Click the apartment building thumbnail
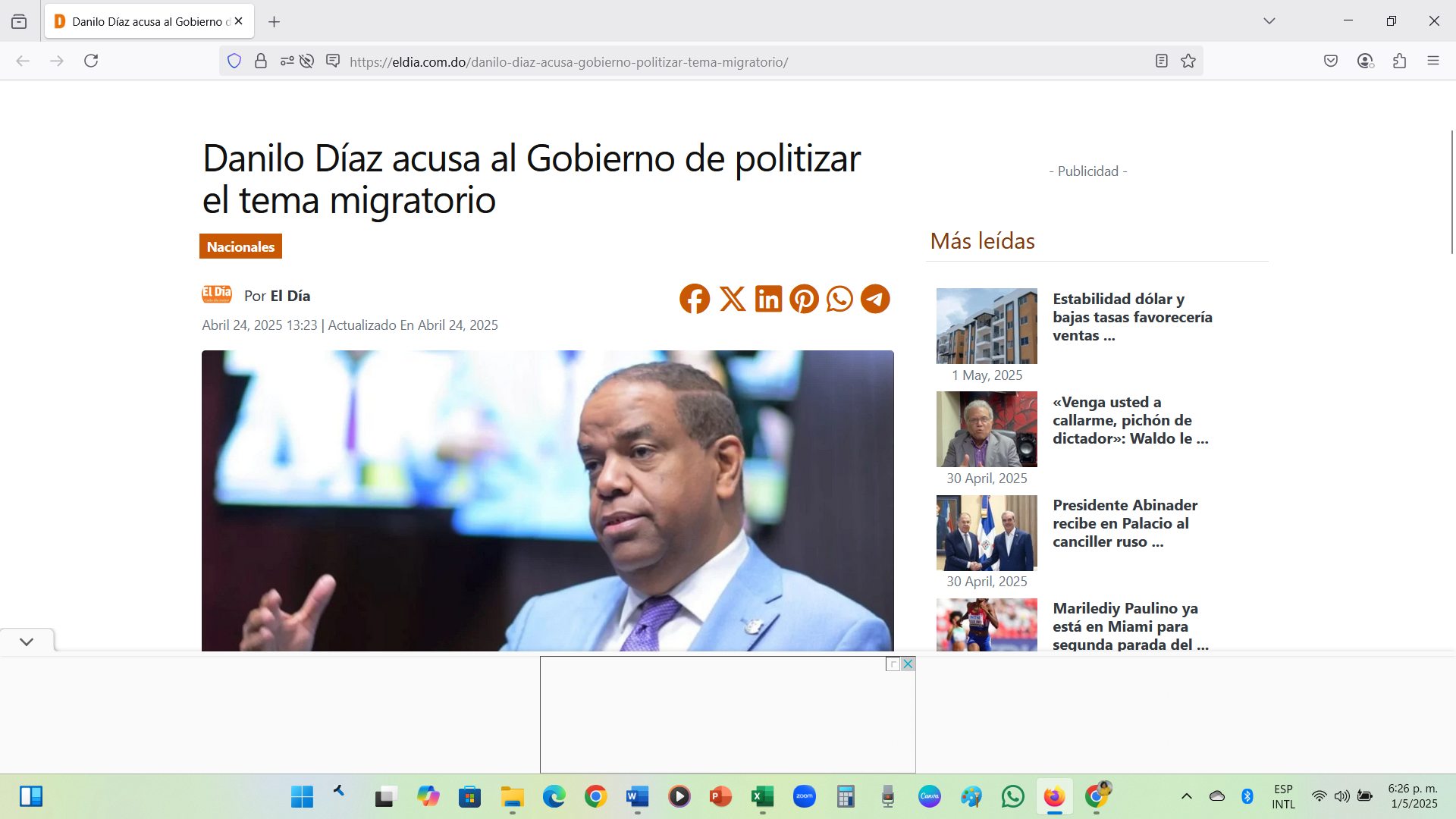 (x=987, y=326)
